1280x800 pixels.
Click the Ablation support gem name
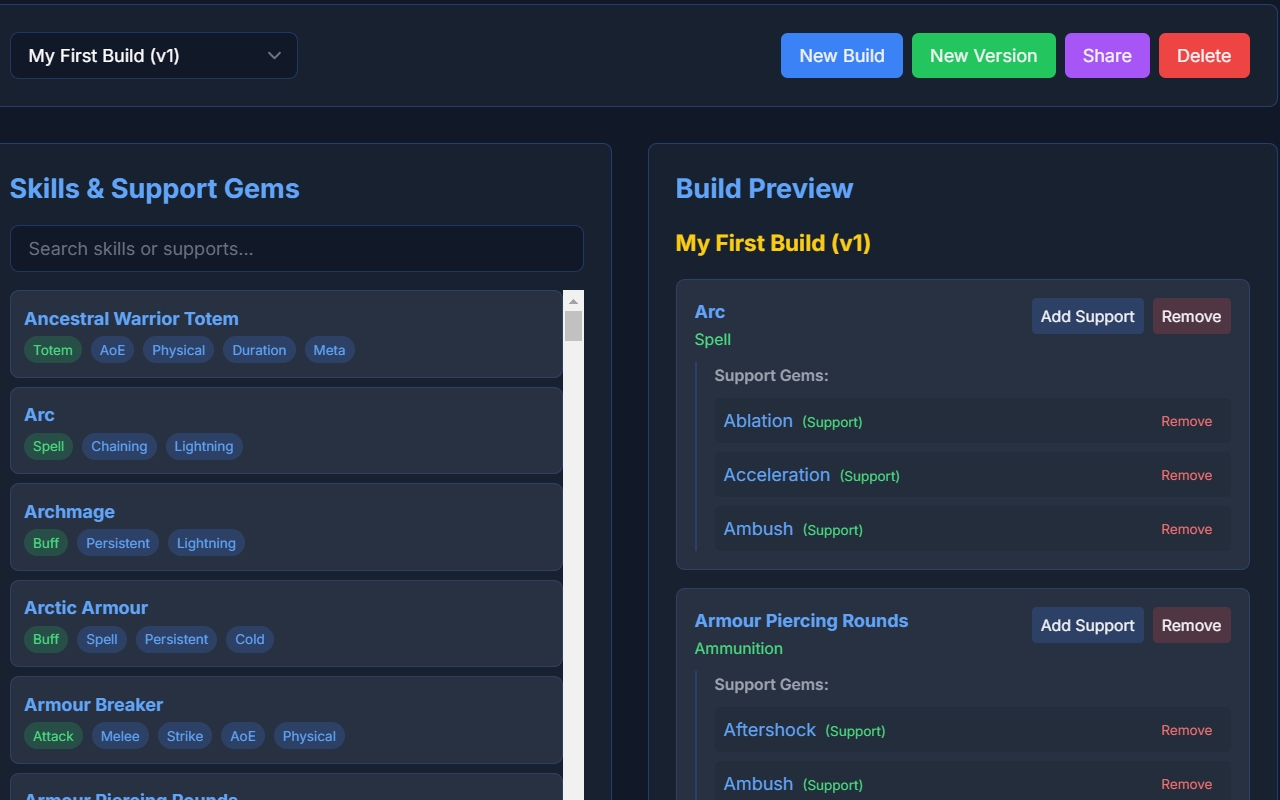click(x=758, y=421)
